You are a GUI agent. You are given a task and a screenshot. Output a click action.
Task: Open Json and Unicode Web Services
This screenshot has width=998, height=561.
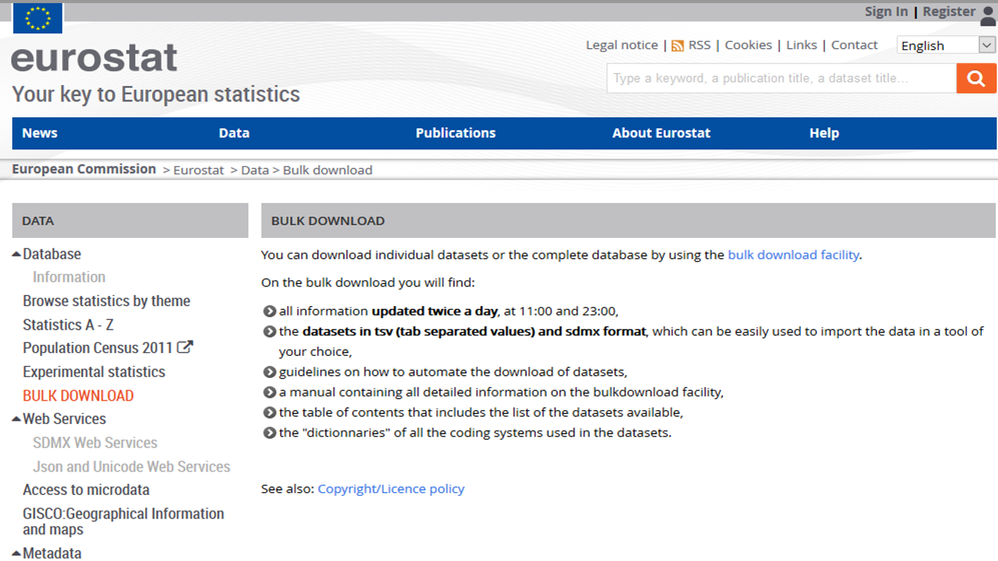(131, 467)
